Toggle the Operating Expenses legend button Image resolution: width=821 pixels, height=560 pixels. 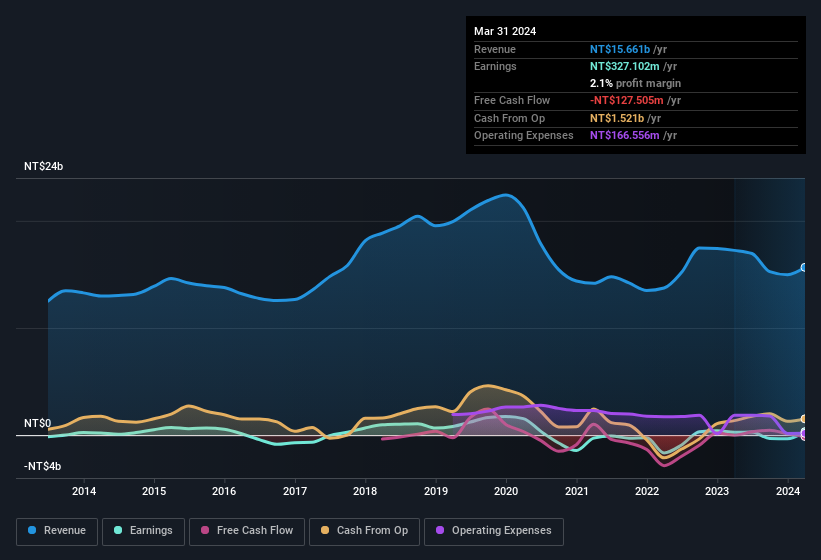click(494, 531)
